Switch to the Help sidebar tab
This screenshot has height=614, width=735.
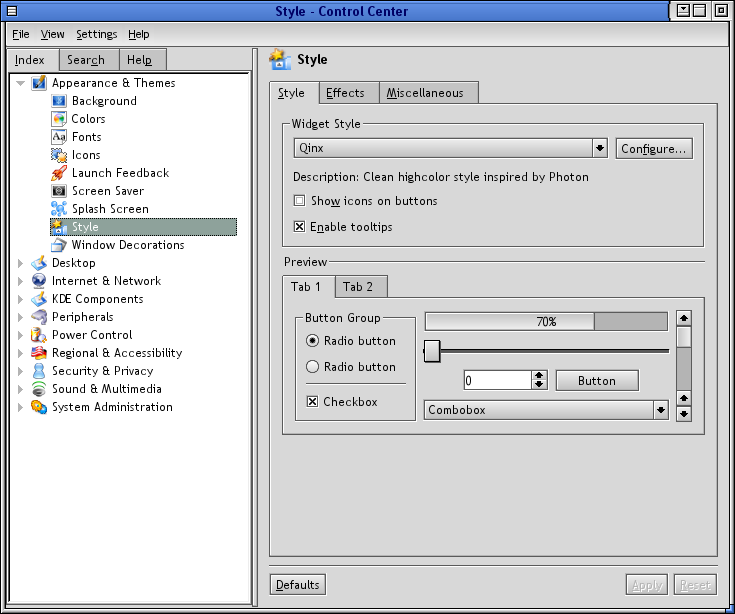(x=142, y=60)
